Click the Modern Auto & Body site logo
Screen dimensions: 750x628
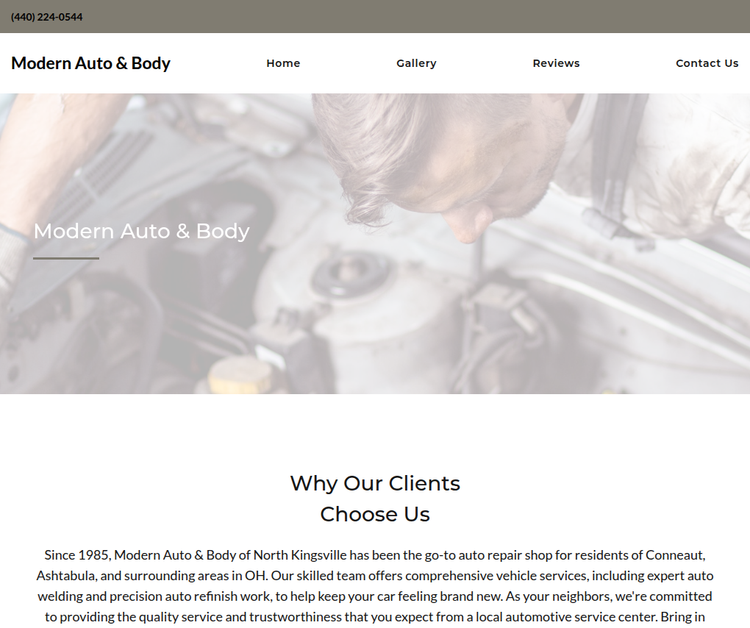(x=90, y=63)
